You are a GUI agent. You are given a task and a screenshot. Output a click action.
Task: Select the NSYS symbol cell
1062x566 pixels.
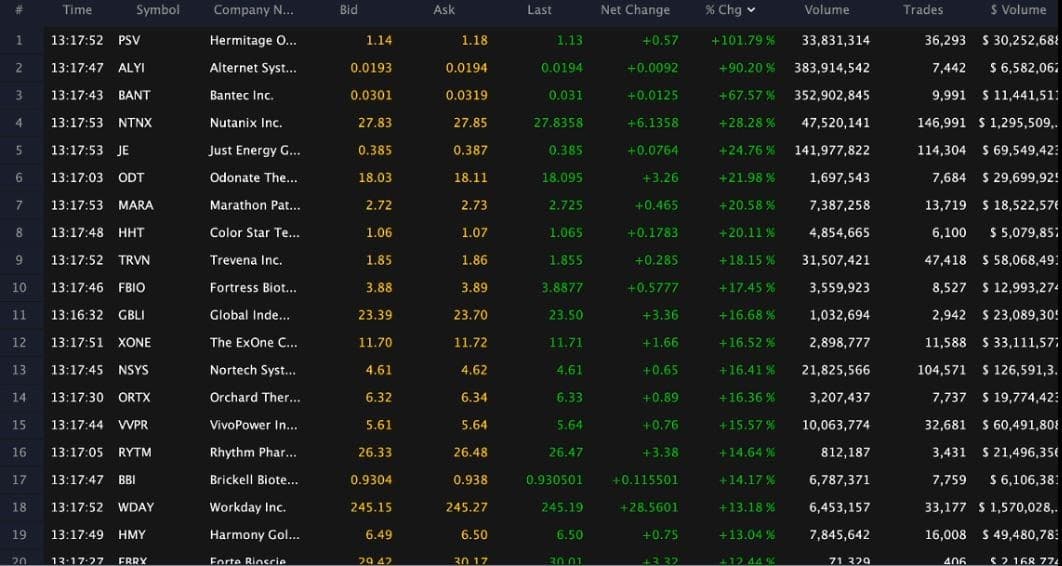pos(133,370)
